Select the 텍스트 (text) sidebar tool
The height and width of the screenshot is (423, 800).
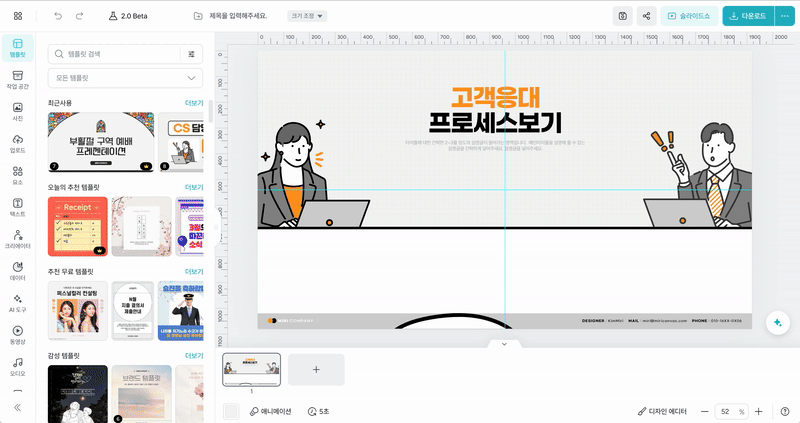coord(17,206)
